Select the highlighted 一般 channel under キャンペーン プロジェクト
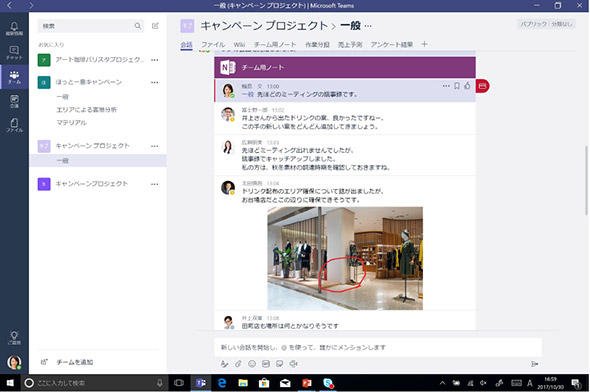 [x=98, y=161]
